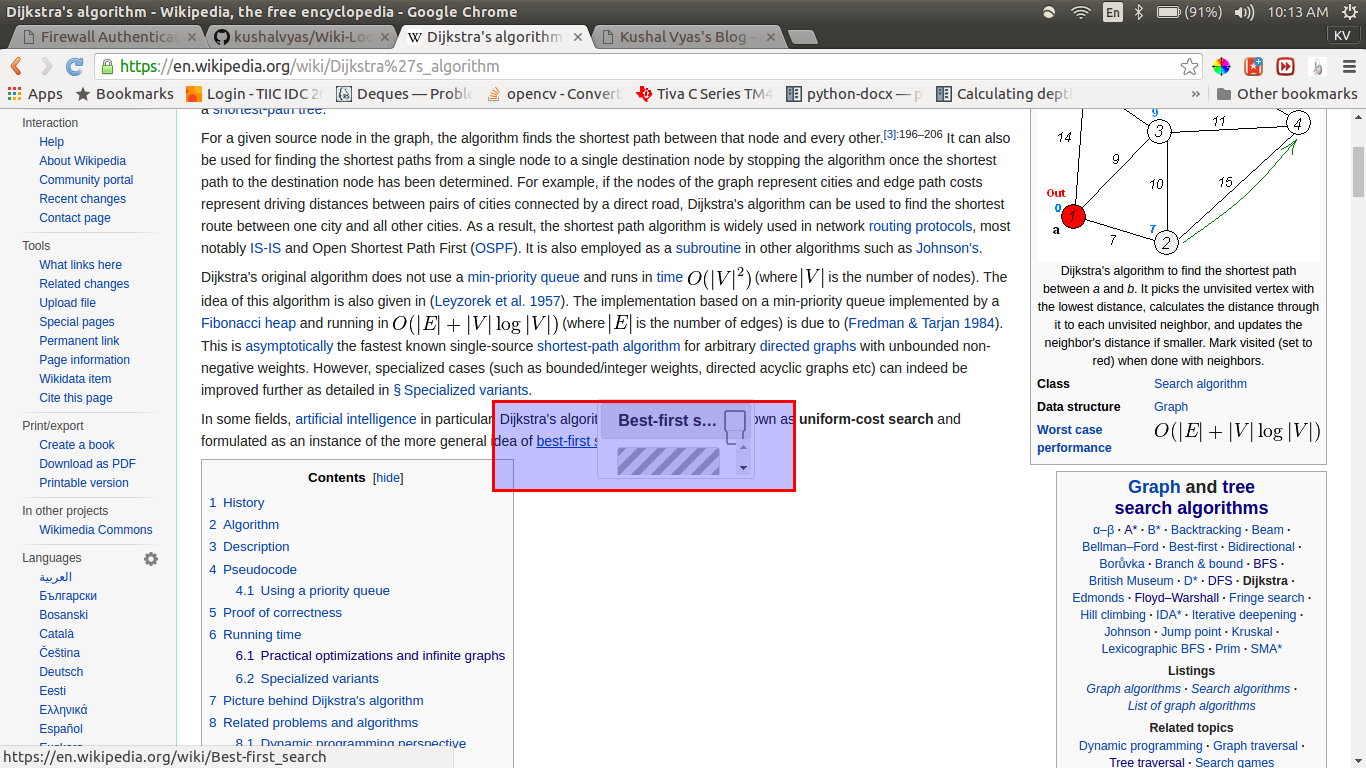This screenshot has height=768, width=1366.
Task: Open the Chrome menu button
Action: [x=1349, y=67]
